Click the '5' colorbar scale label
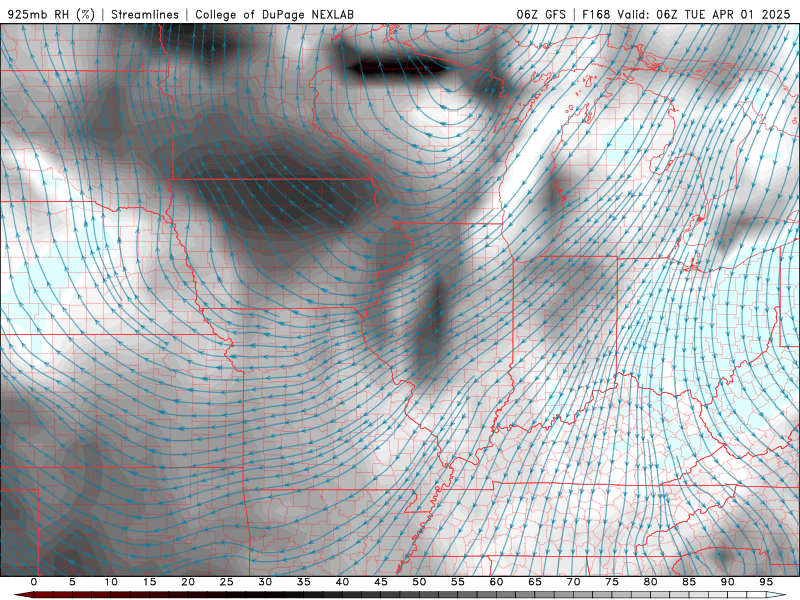This screenshot has width=800, height=600. tap(72, 582)
